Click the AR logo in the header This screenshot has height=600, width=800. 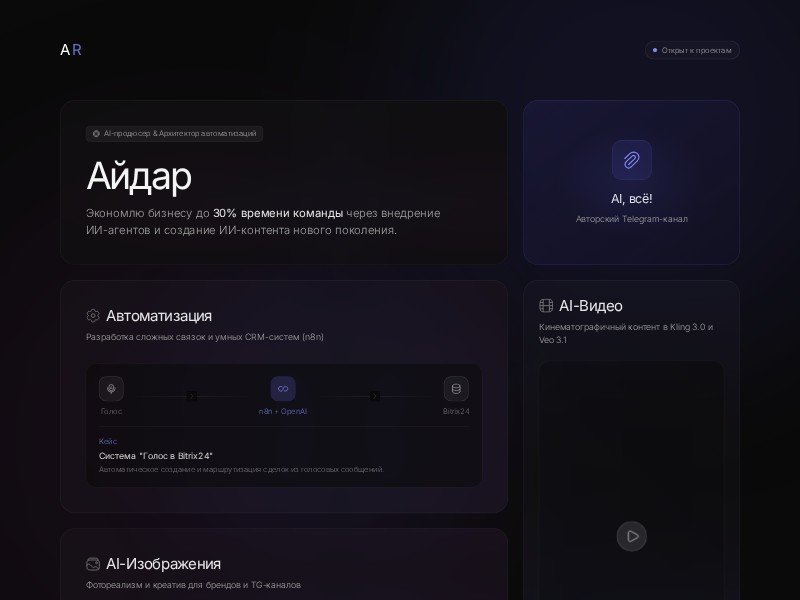click(71, 50)
